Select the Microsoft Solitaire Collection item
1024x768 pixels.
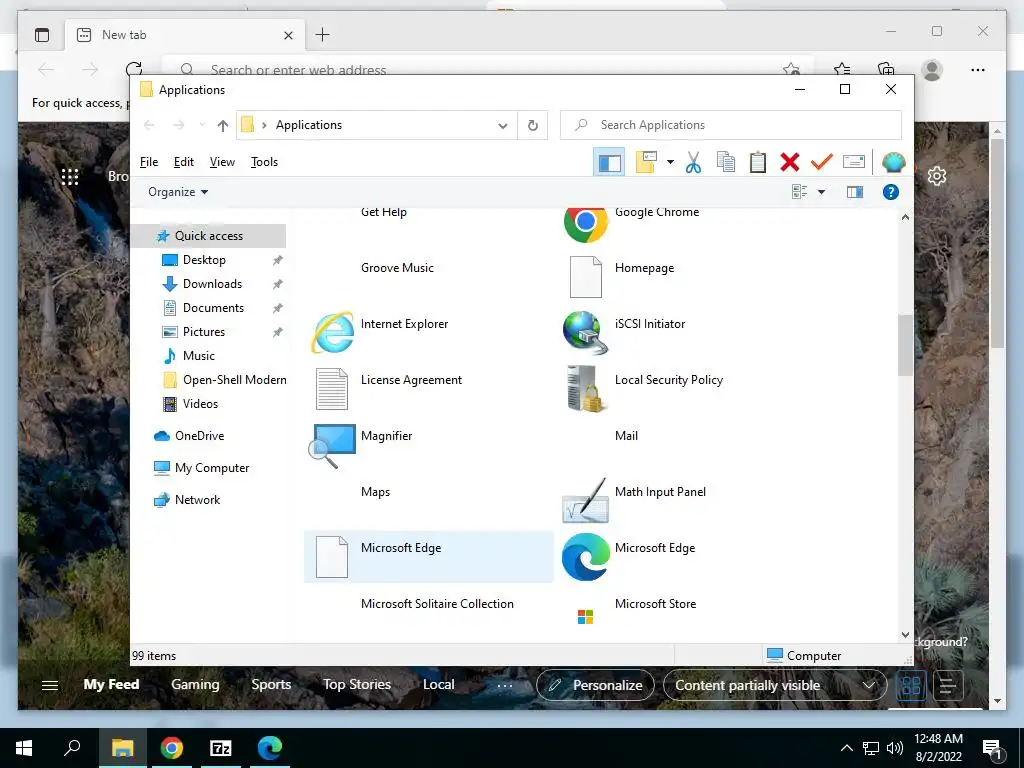click(x=437, y=604)
